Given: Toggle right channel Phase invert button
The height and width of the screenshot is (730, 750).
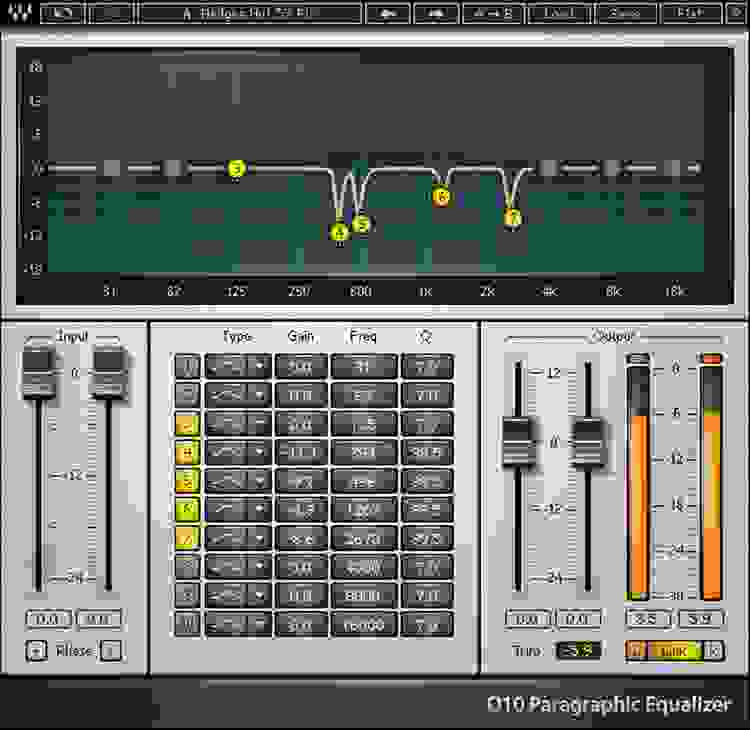Looking at the screenshot, I should pos(111,651).
